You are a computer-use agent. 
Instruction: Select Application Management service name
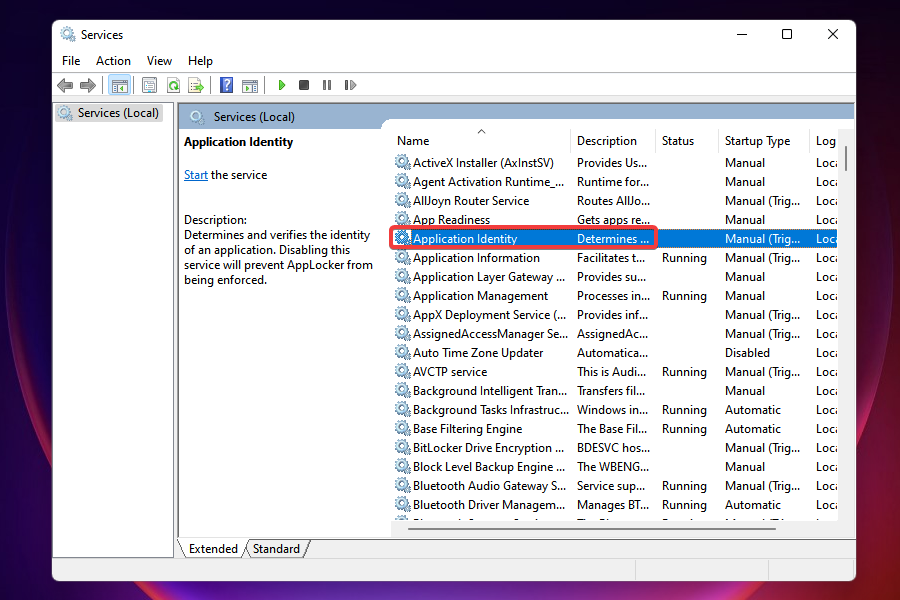[480, 296]
